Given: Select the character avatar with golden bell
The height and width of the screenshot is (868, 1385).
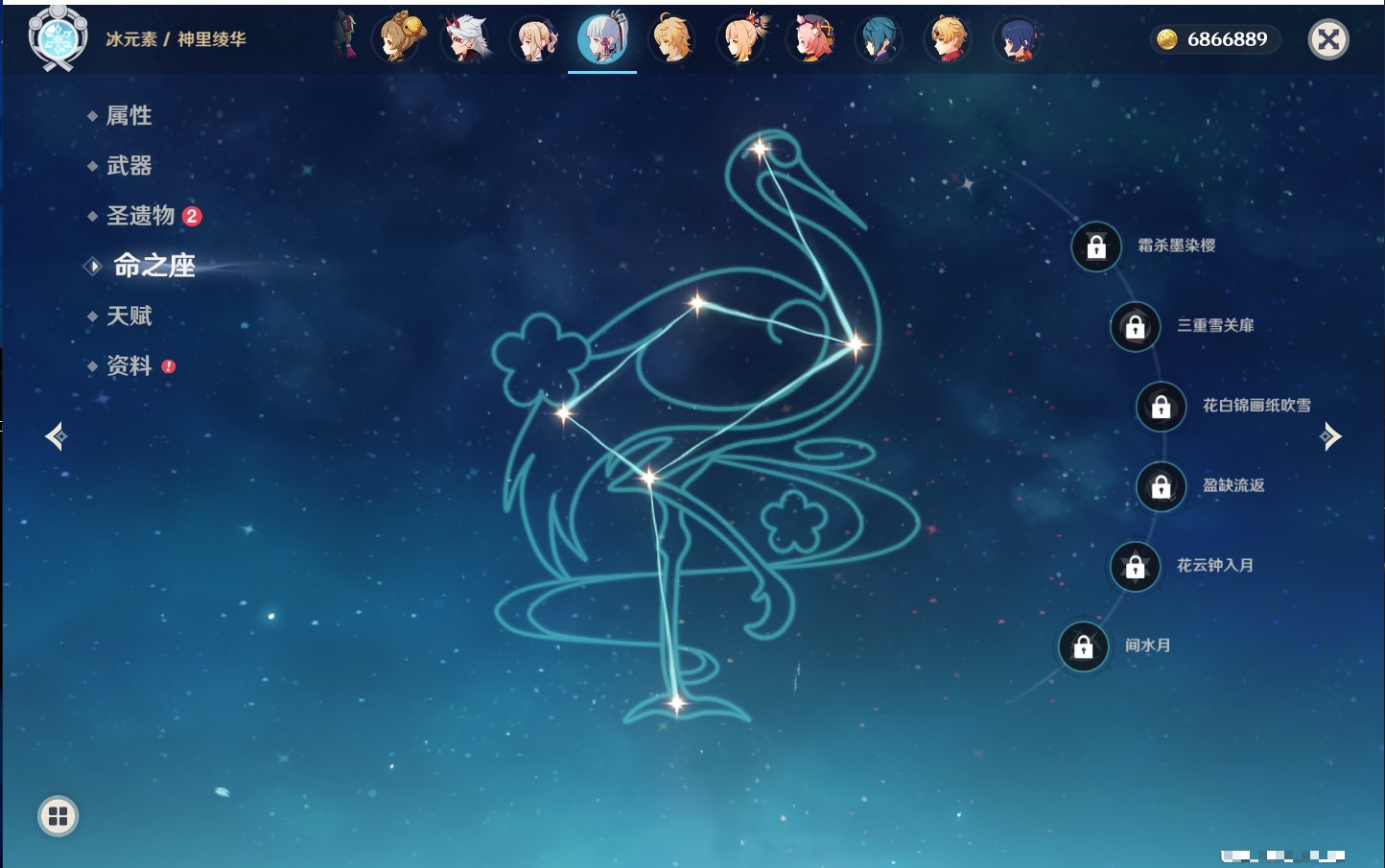Looking at the screenshot, I should pyautogui.click(x=400, y=38).
